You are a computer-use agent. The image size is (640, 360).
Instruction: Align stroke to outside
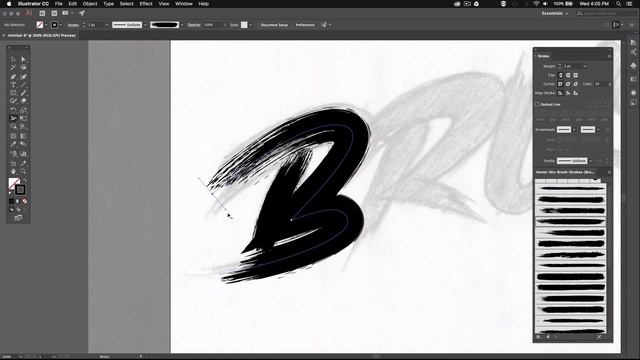pos(576,93)
